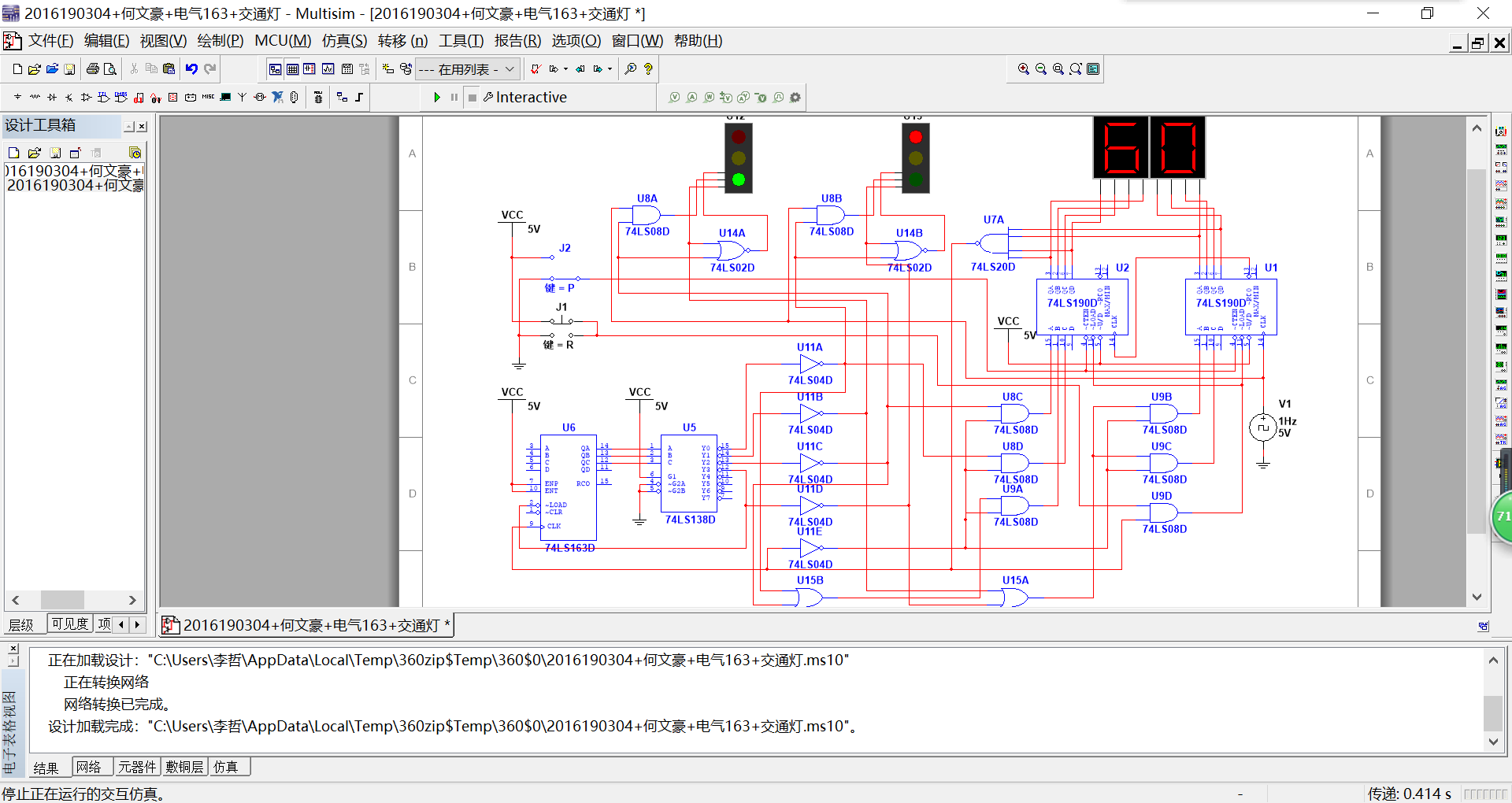Run the Electrical rules check icon
1512x803 pixels.
click(x=535, y=69)
